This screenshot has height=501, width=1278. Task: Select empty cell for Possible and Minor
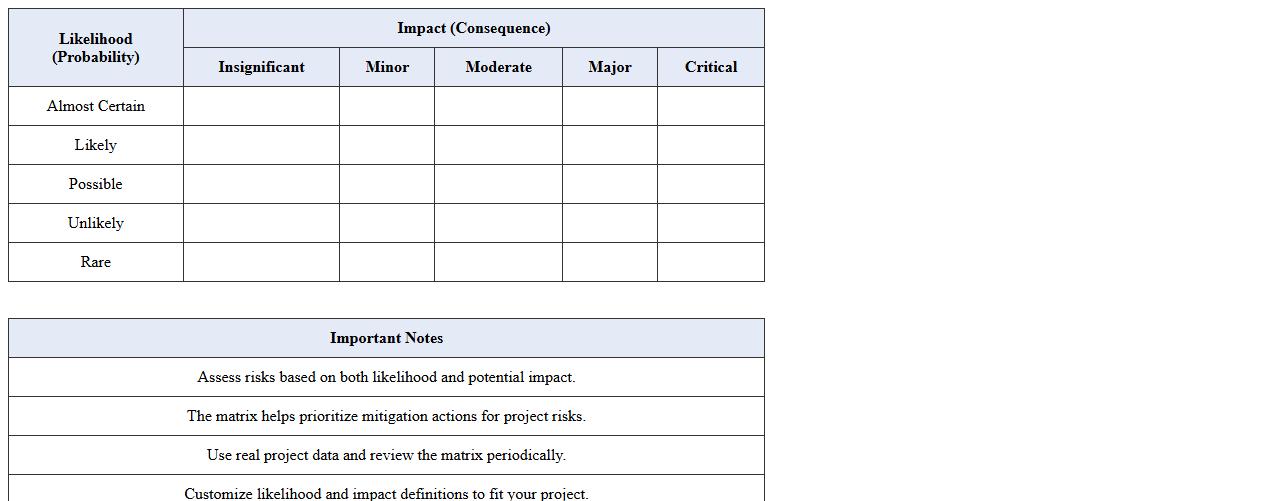point(387,184)
